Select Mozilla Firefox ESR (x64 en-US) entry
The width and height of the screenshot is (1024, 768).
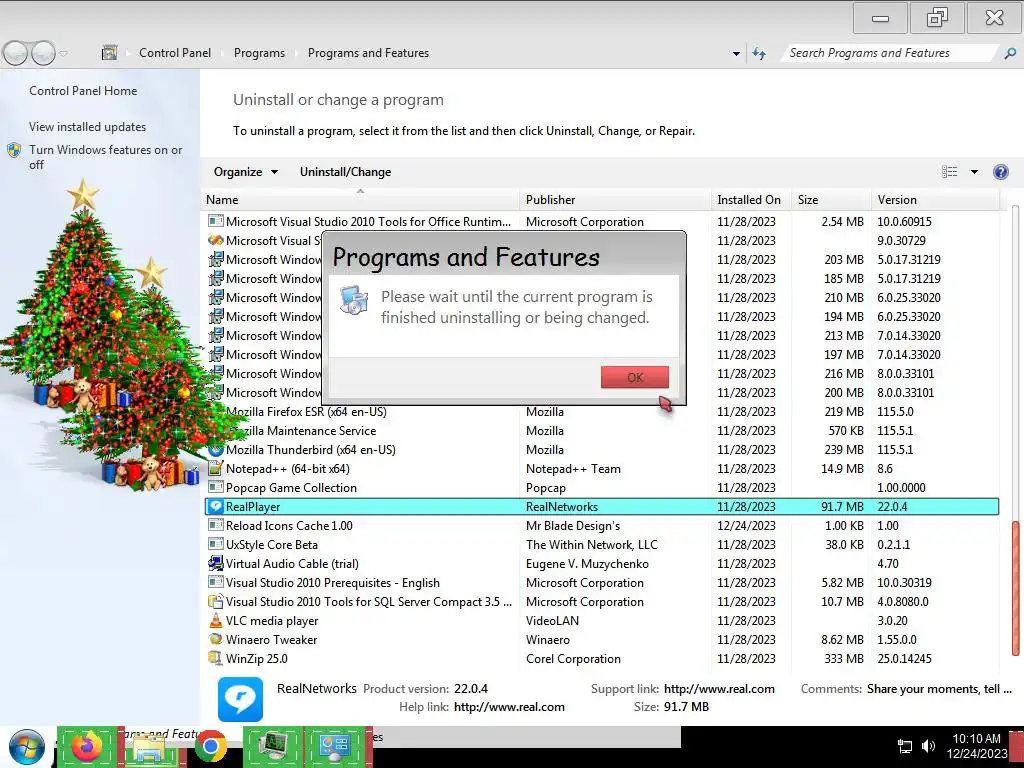[x=306, y=412]
